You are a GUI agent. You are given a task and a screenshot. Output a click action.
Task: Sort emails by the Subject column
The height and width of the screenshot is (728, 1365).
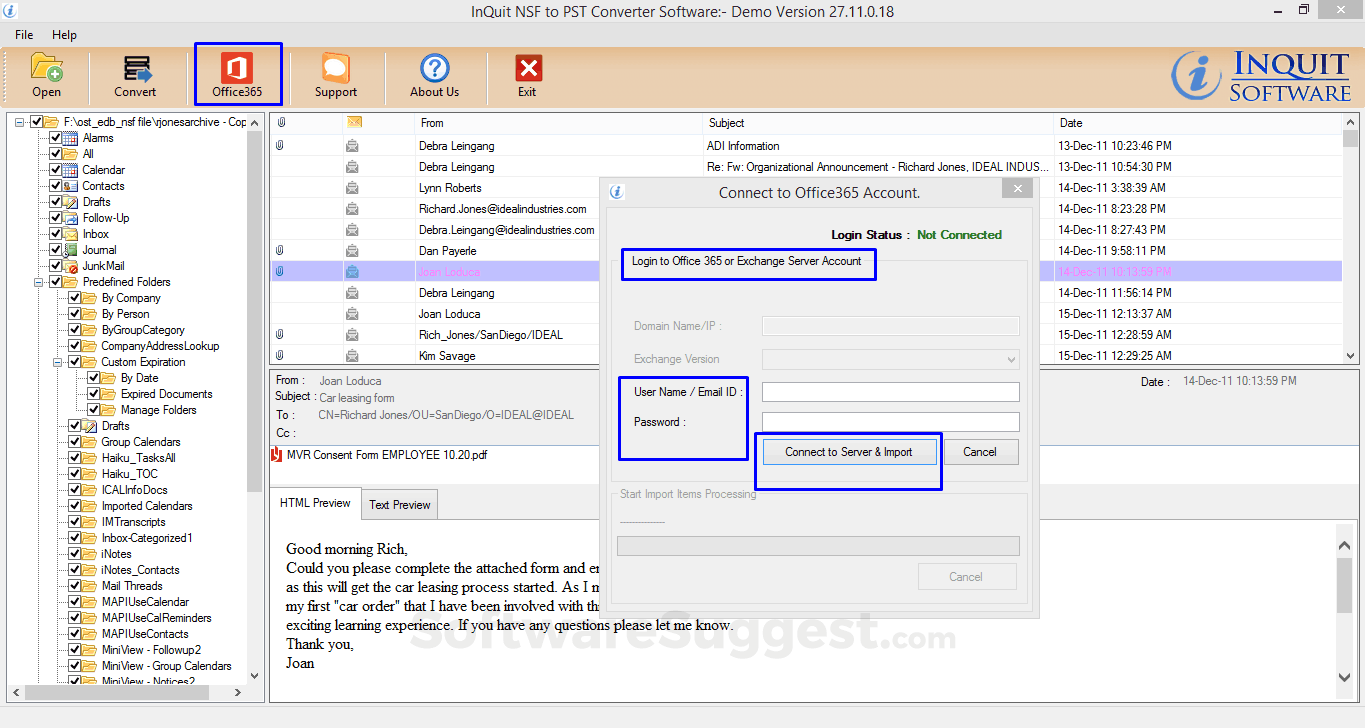tap(880, 123)
